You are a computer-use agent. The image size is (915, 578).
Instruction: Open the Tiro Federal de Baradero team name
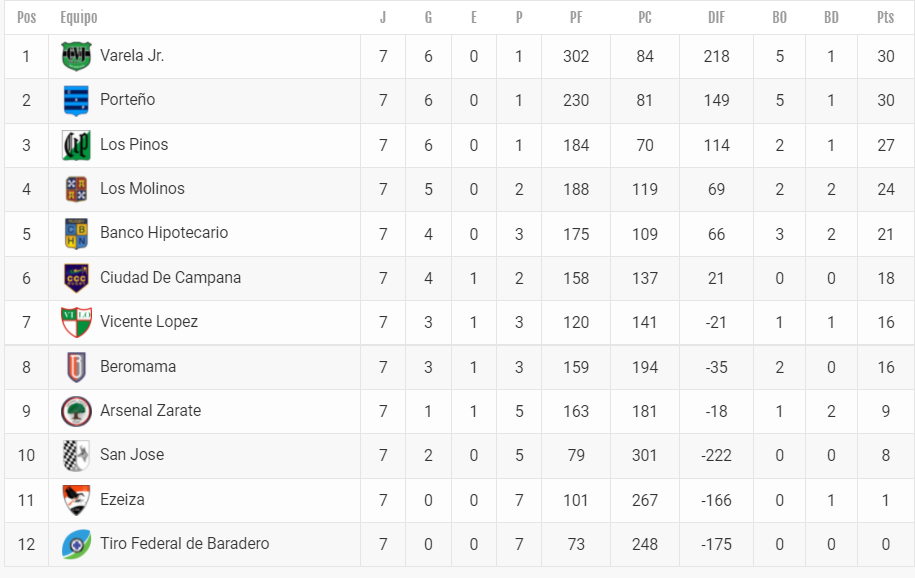pyautogui.click(x=184, y=544)
